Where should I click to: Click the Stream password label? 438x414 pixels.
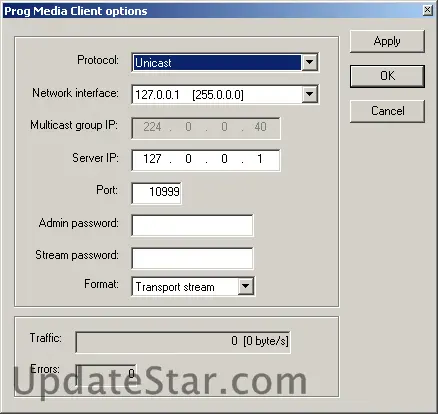pyautogui.click(x=77, y=255)
